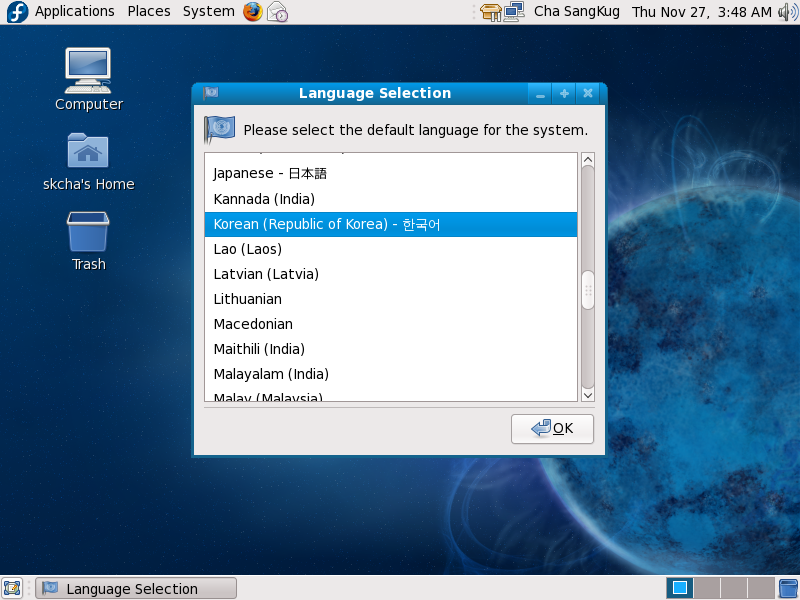The image size is (800, 600).
Task: Open the Applications menu
Action: [74, 11]
